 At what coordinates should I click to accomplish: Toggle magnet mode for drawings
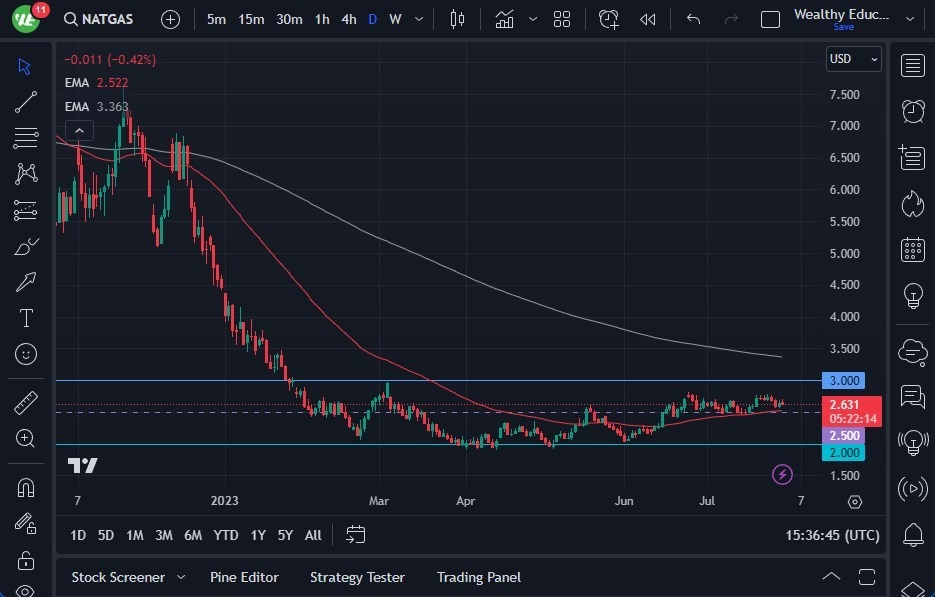[x=26, y=487]
